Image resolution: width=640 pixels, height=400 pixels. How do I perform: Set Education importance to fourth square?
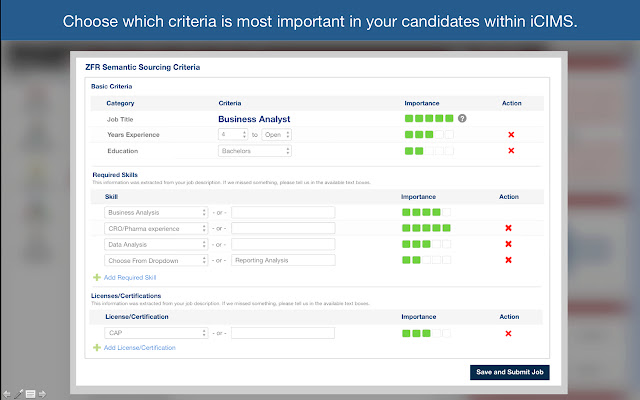[439, 151]
